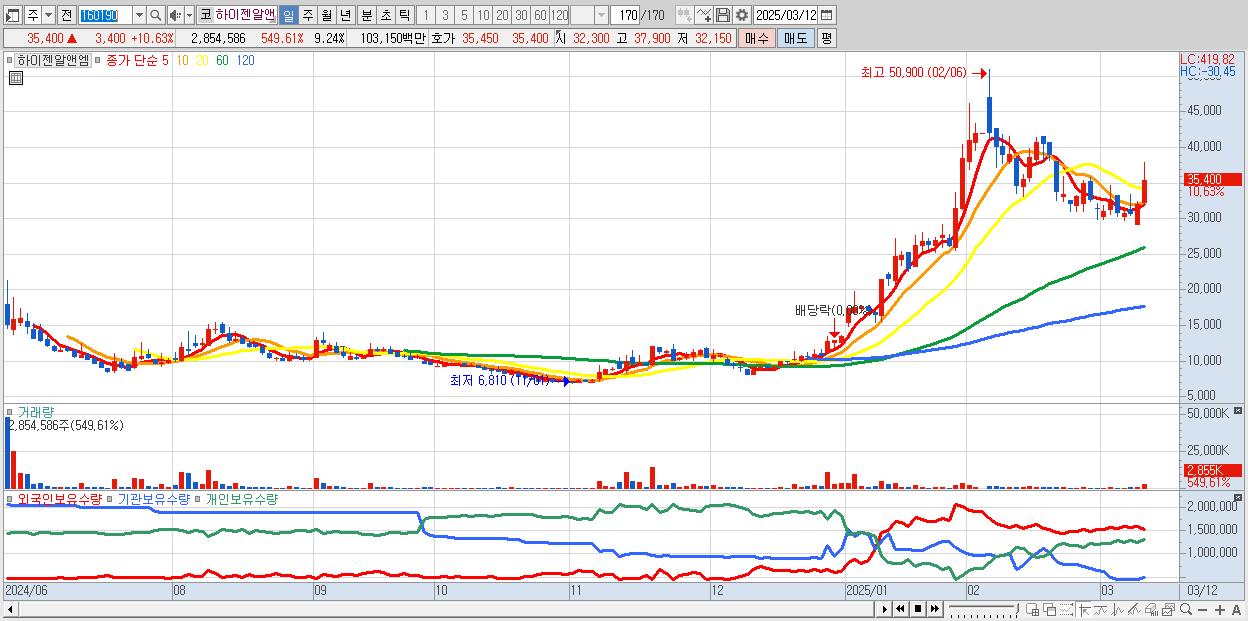The height and width of the screenshot is (621, 1248).
Task: Click the add indicator line icon
Action: tap(704, 15)
